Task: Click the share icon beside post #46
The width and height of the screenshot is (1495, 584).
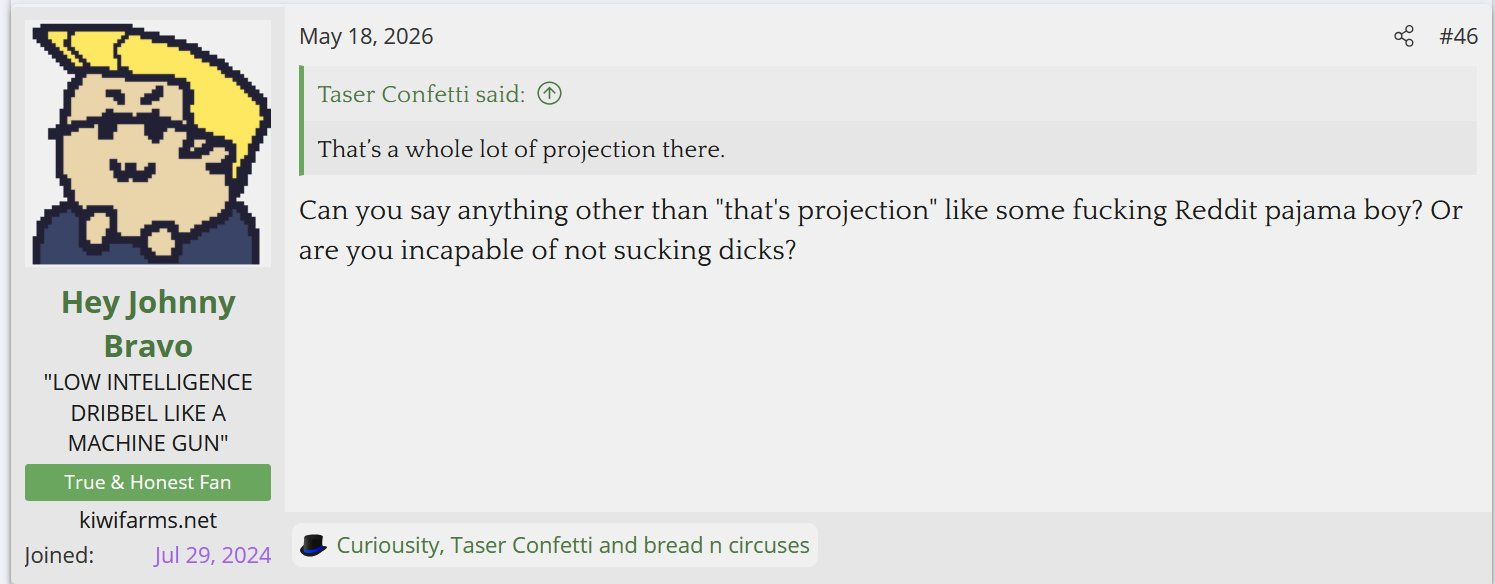Action: pos(1404,37)
